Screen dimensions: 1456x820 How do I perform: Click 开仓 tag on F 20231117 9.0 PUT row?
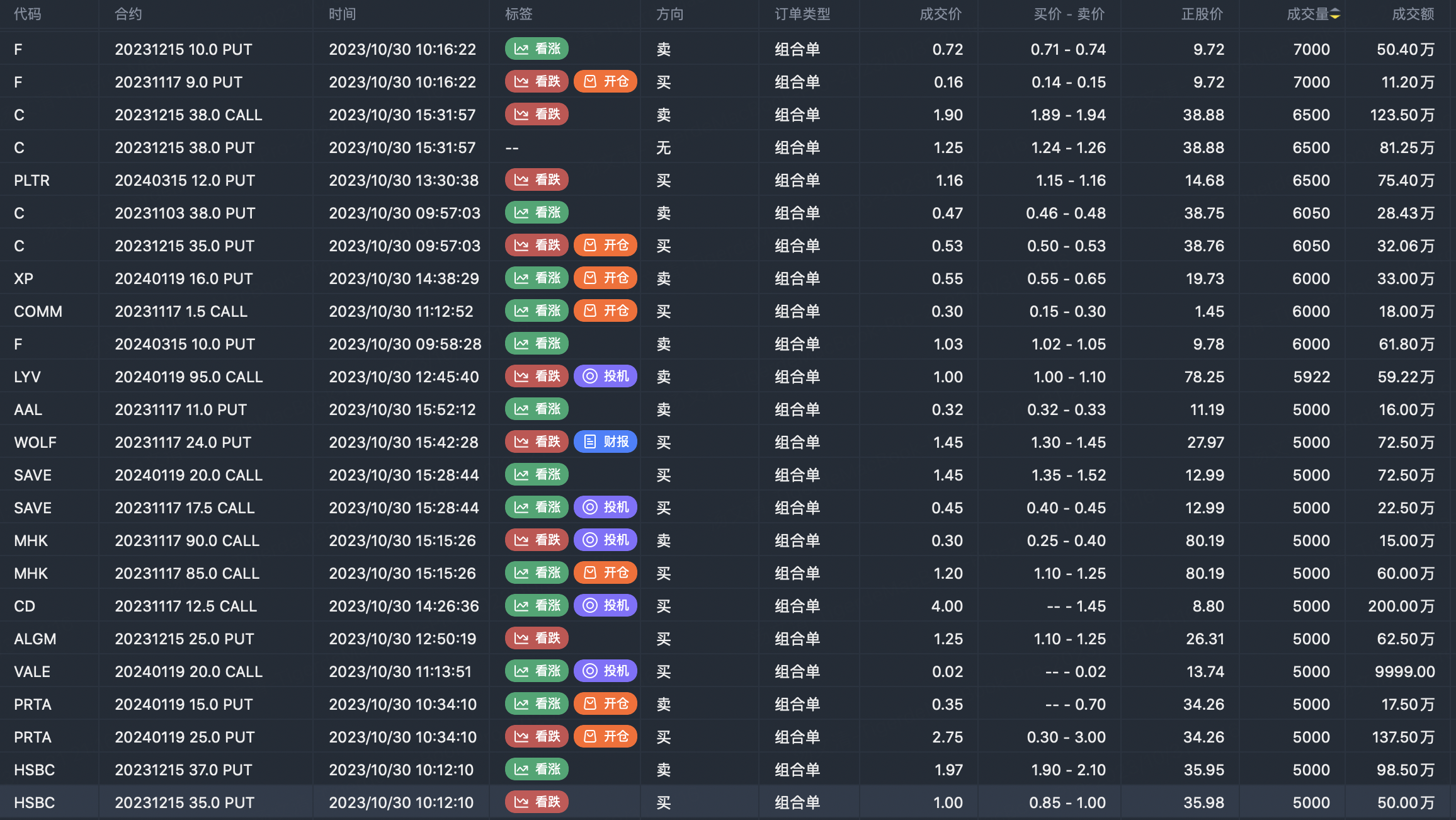coord(605,82)
